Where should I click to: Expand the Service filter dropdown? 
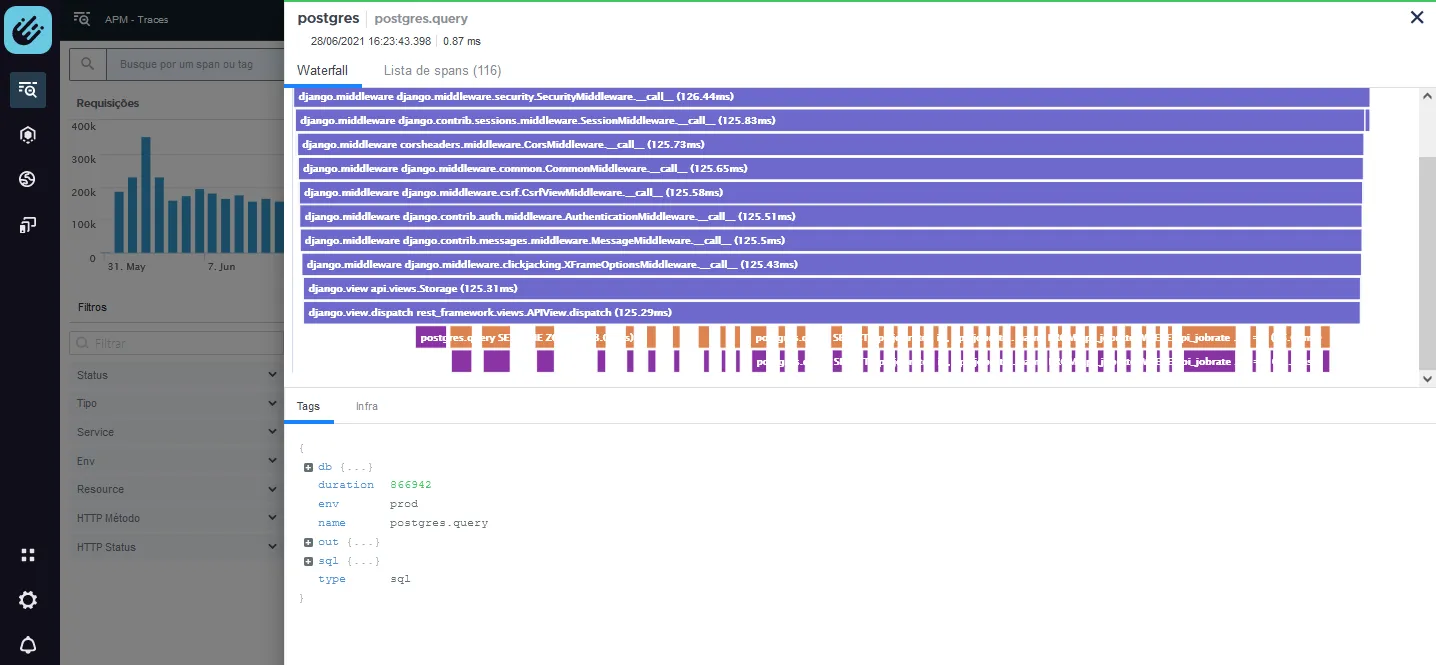(177, 432)
